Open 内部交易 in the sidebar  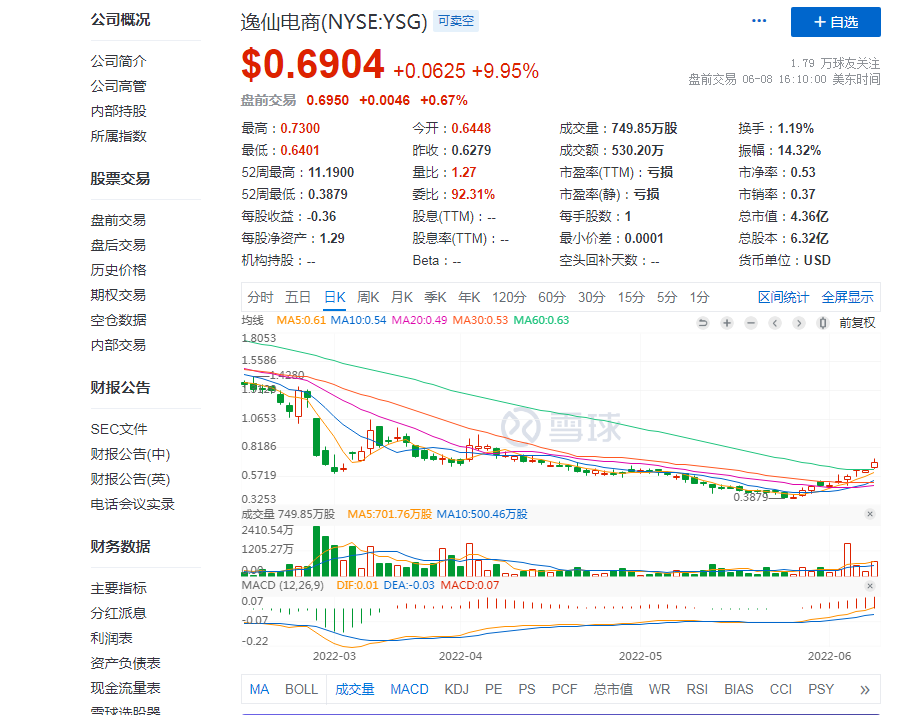[x=119, y=345]
